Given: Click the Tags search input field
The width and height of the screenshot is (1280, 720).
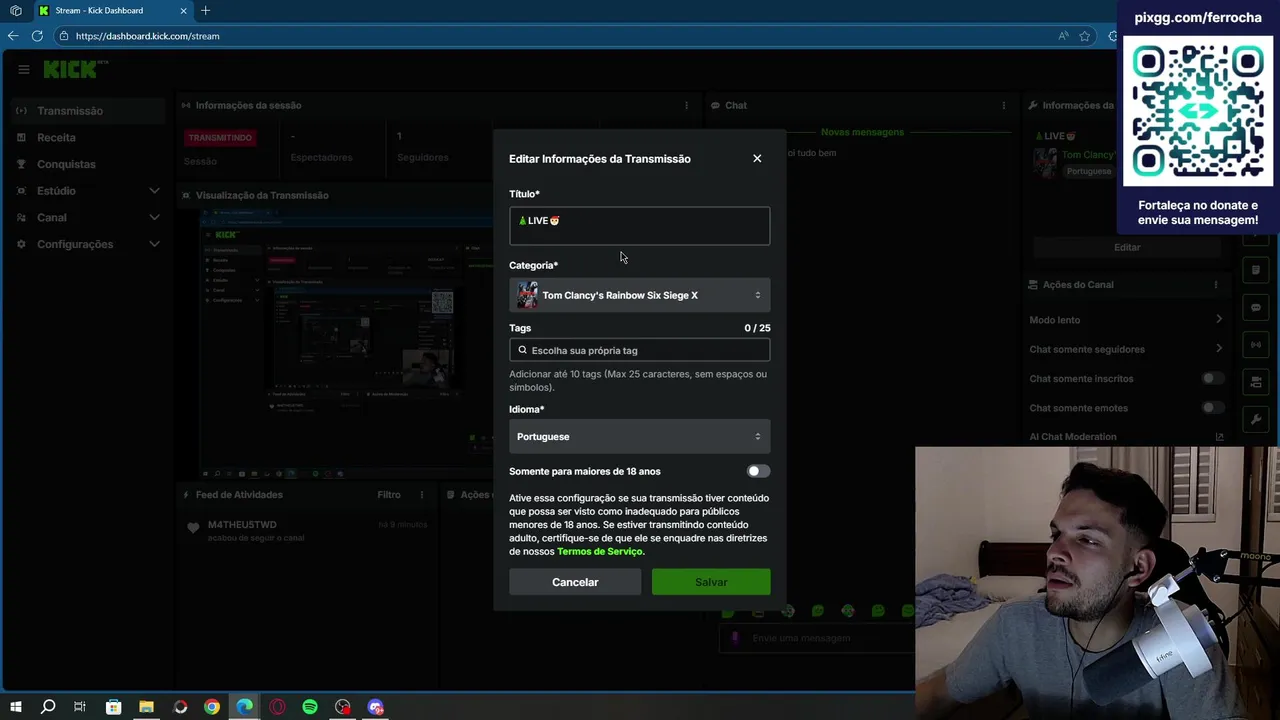Looking at the screenshot, I should tap(639, 350).
